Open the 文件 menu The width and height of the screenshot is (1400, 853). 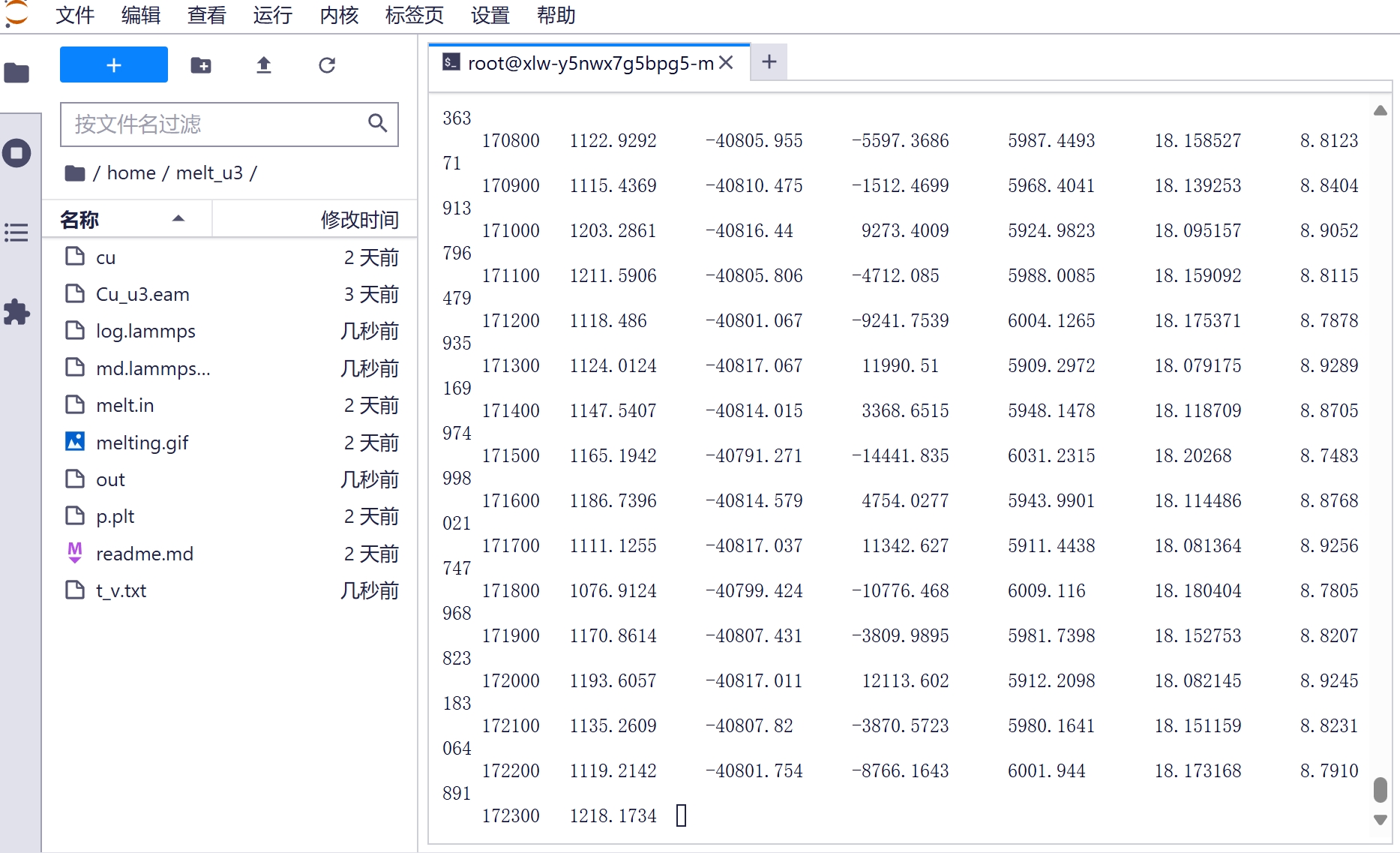pos(75,15)
